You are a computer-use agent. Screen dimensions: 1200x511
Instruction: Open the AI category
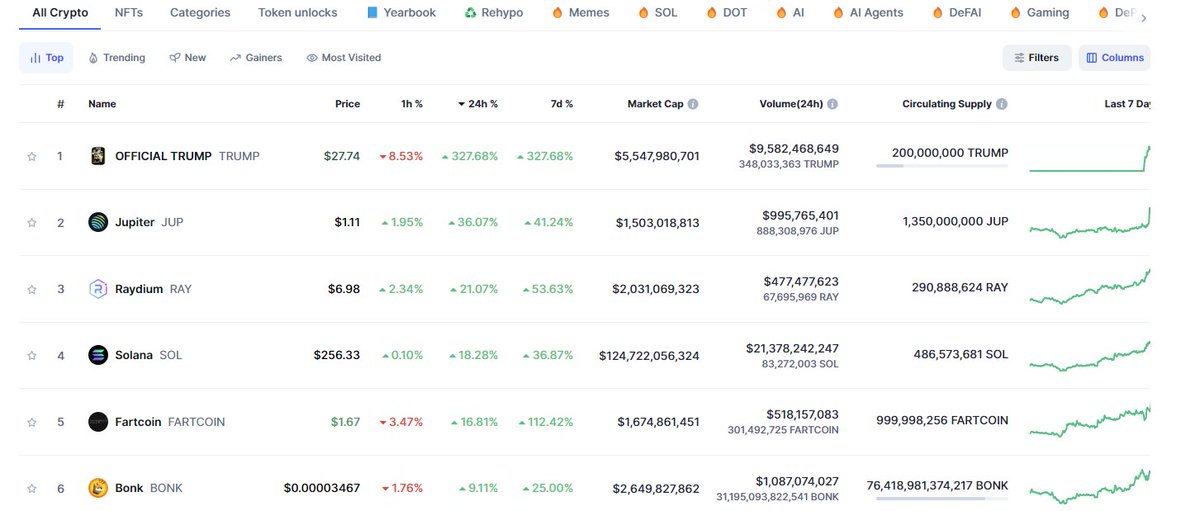pyautogui.click(x=790, y=13)
